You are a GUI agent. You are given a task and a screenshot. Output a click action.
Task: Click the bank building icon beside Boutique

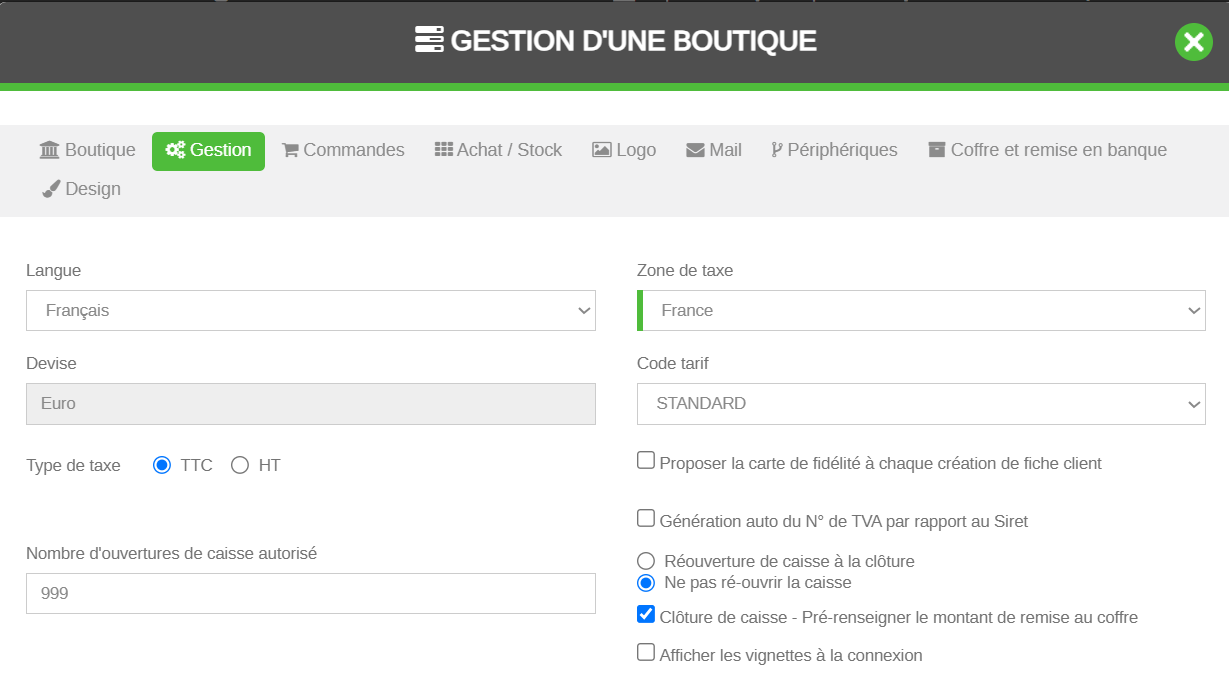(49, 150)
